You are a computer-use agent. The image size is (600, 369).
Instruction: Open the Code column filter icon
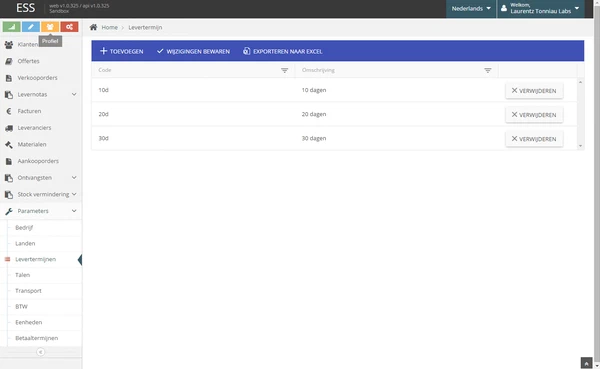tap(284, 70)
